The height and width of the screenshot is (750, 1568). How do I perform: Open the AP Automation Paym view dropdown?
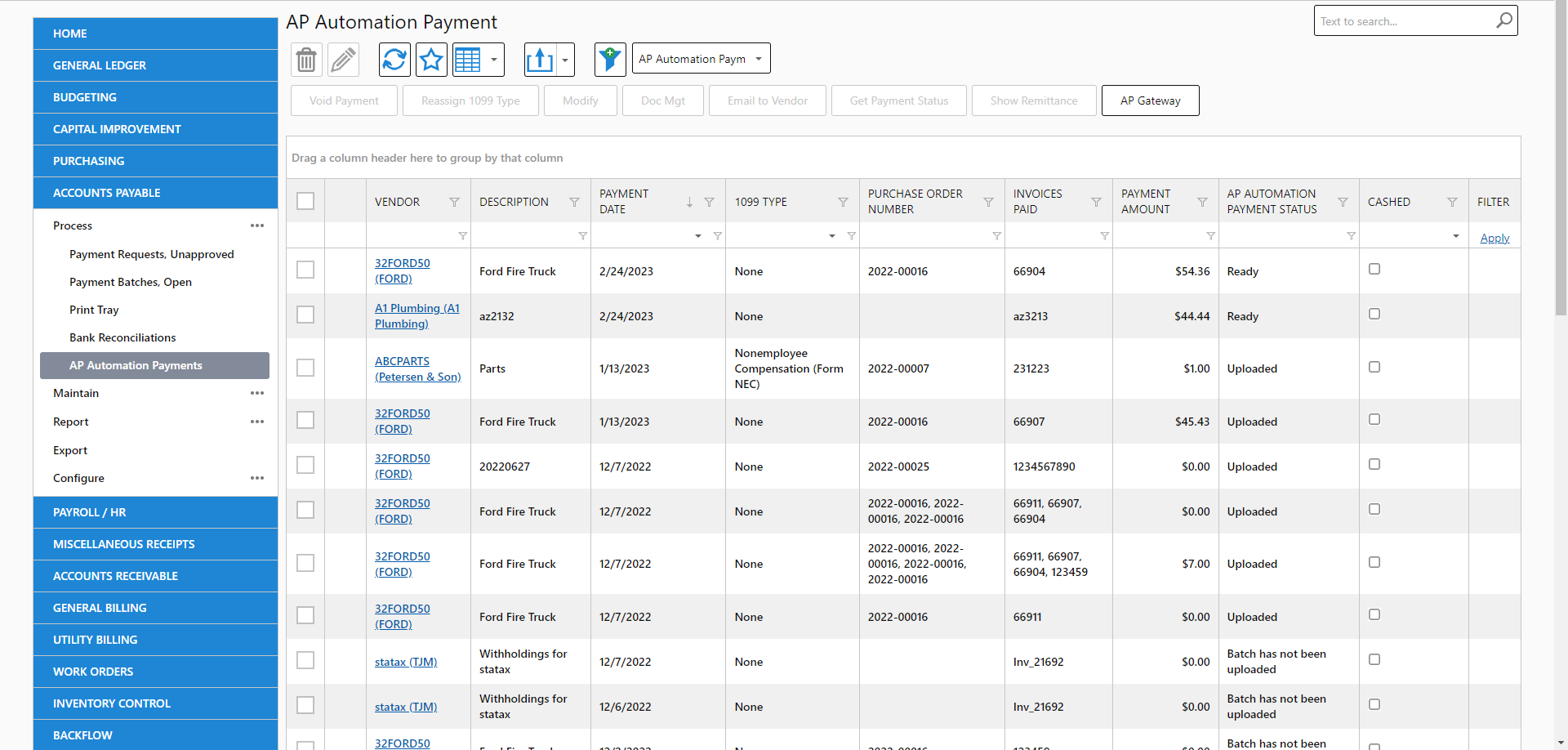[x=701, y=58]
